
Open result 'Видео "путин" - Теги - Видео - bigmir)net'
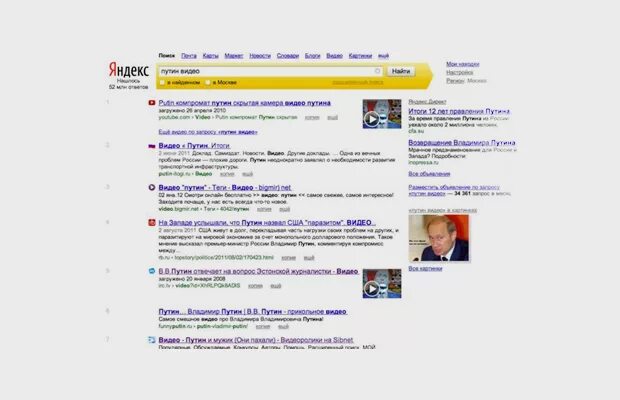pos(225,187)
